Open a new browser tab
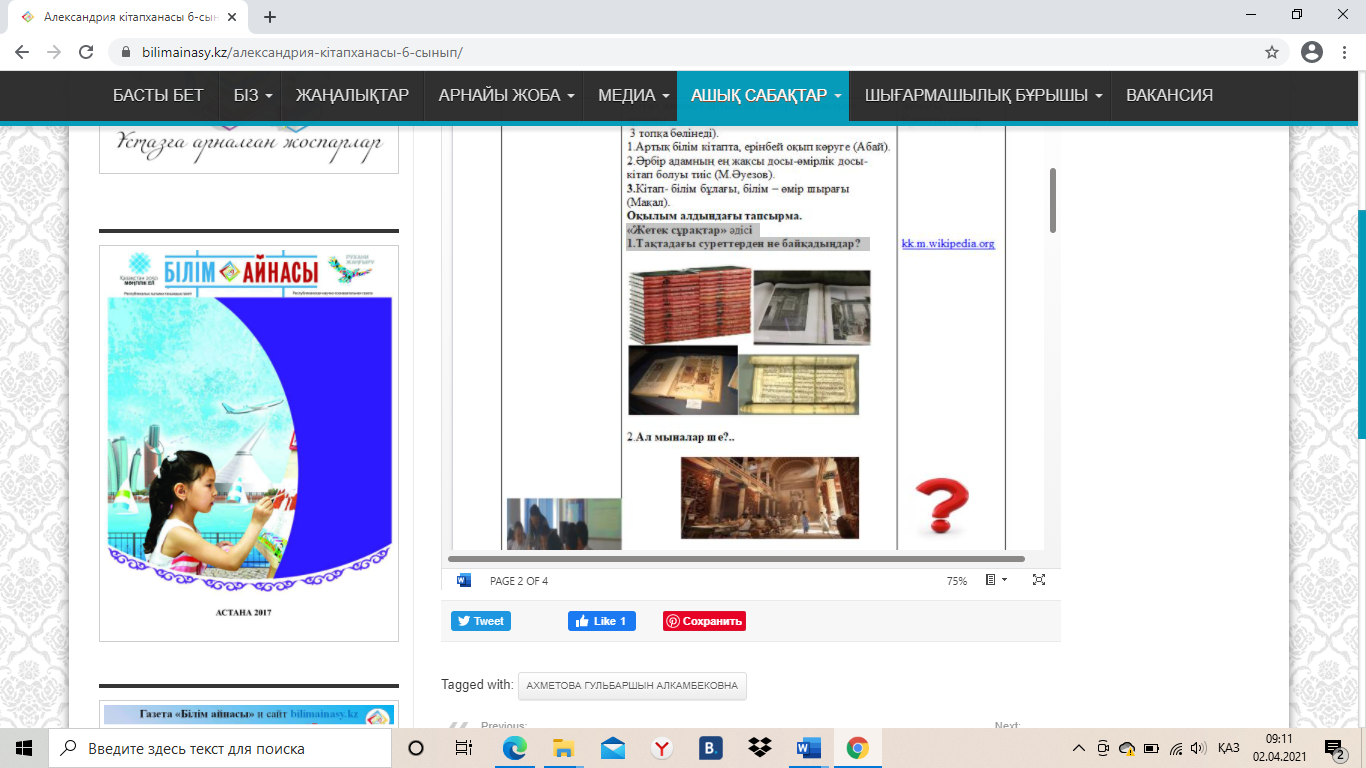 270,17
